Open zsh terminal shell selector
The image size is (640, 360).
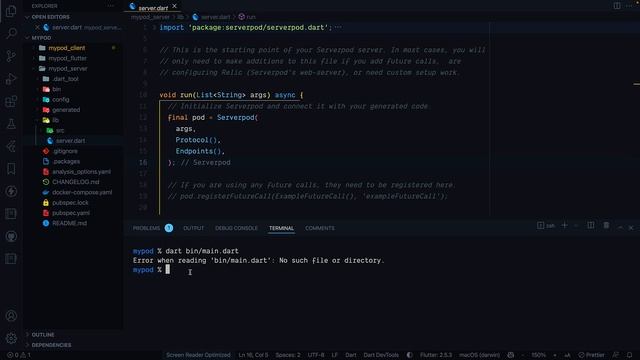(546, 225)
